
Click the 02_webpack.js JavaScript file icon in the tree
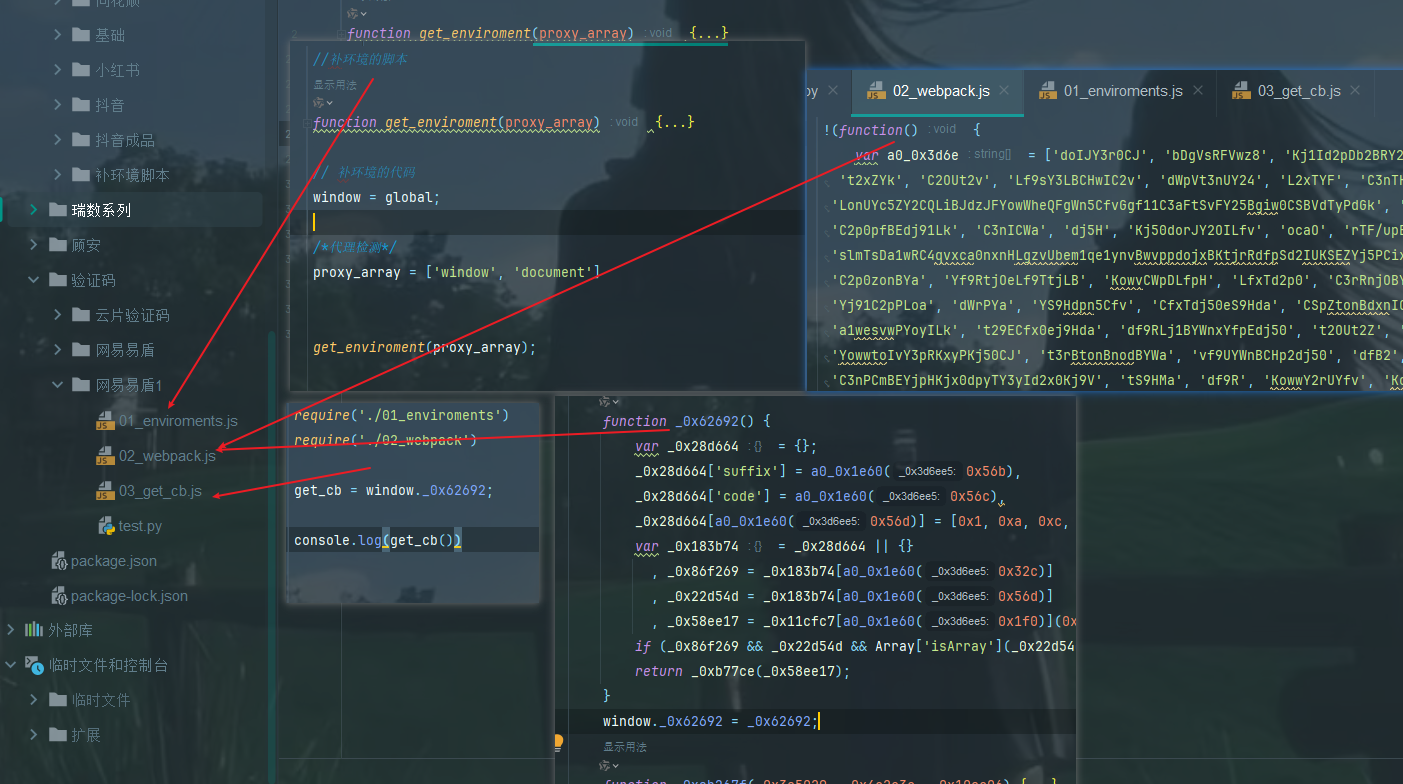105,456
